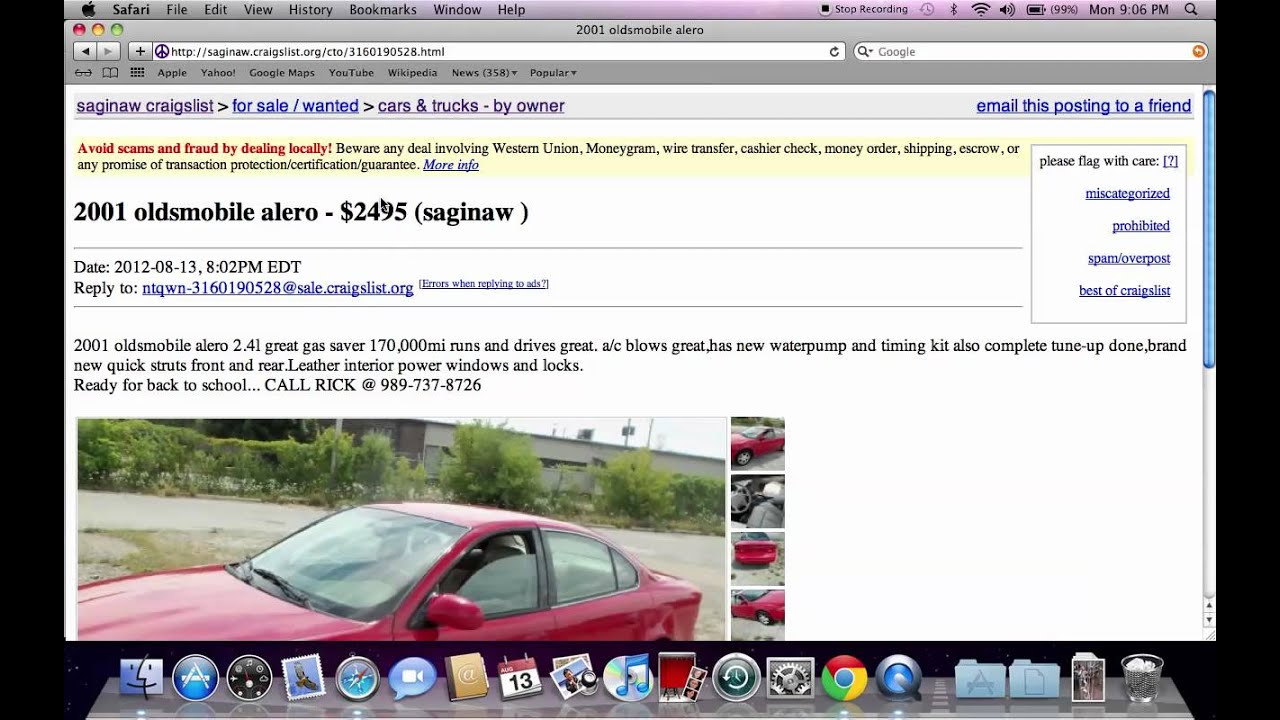Viewport: 1280px width, 720px height.
Task: Open volume control in menu bar
Action: click(1007, 9)
